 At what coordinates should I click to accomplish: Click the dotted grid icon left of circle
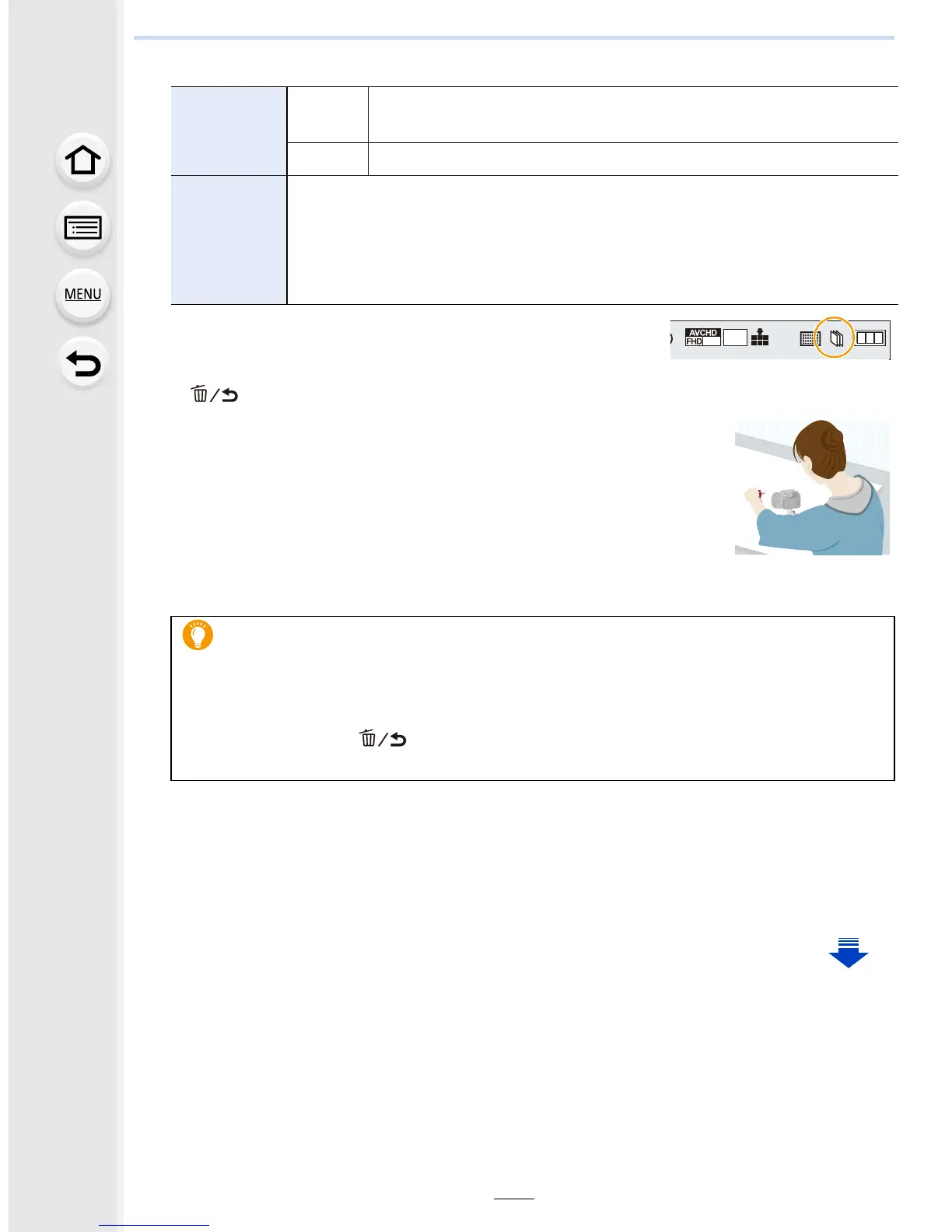click(809, 339)
